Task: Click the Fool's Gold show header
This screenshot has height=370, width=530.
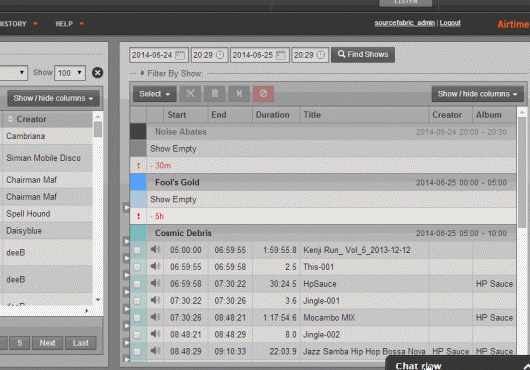Action: [331, 182]
